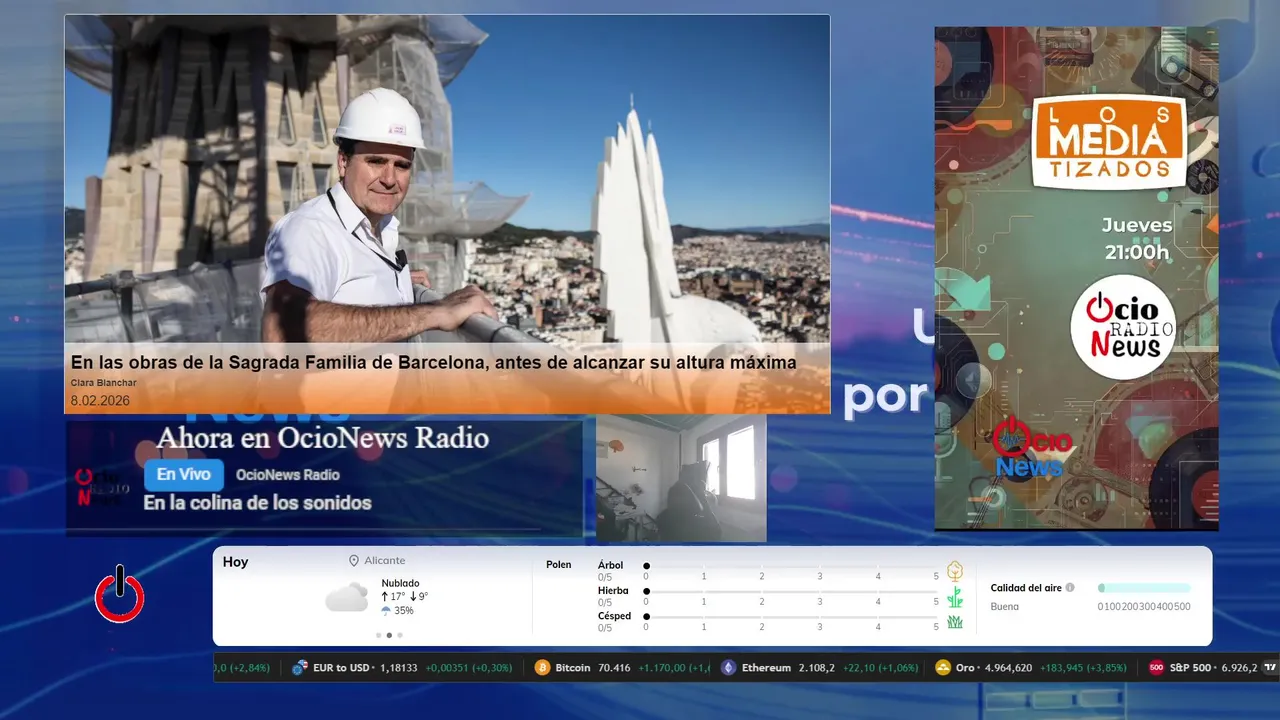This screenshot has height=720, width=1280.
Task: Click the date 8.02.2026
Action: (100, 401)
